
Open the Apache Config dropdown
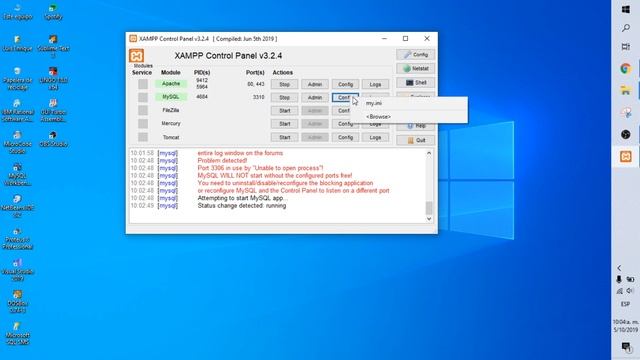click(x=345, y=84)
